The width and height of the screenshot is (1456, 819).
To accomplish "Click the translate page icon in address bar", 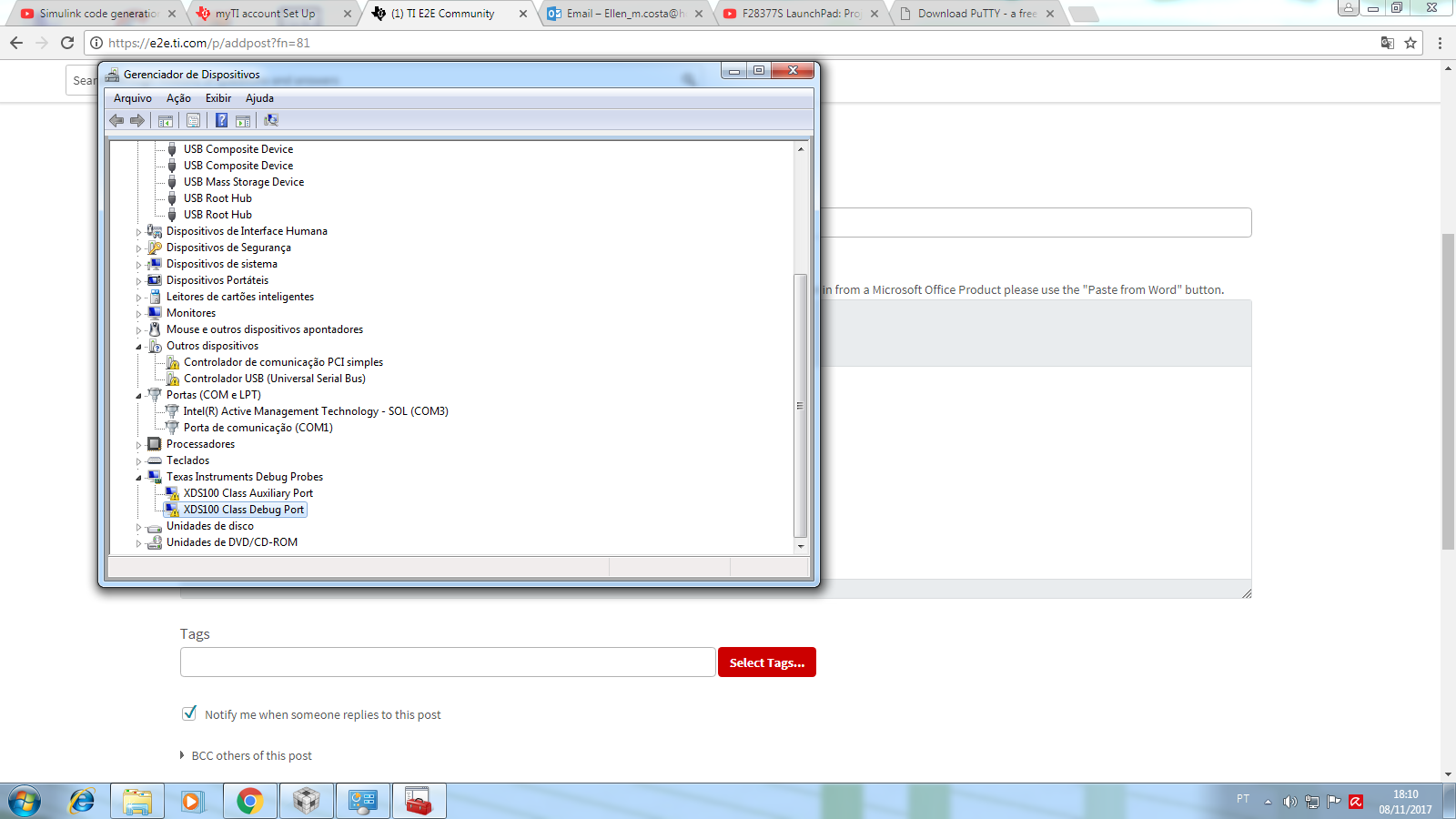I will pyautogui.click(x=1388, y=43).
